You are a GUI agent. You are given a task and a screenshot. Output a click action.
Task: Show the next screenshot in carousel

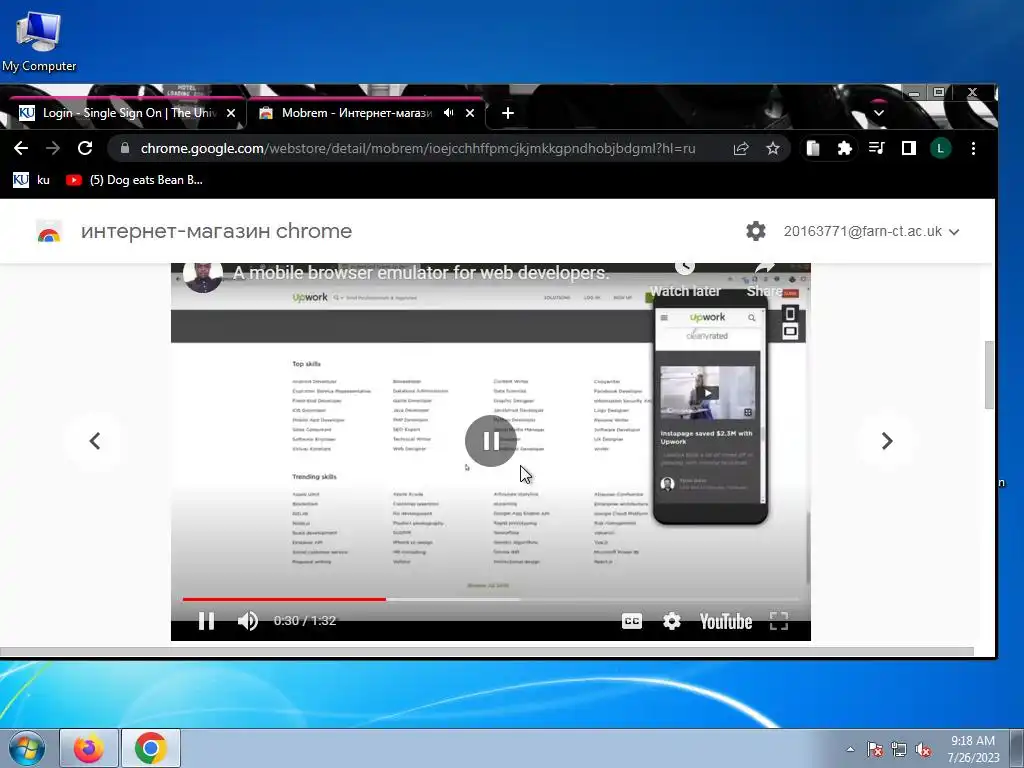click(x=886, y=441)
